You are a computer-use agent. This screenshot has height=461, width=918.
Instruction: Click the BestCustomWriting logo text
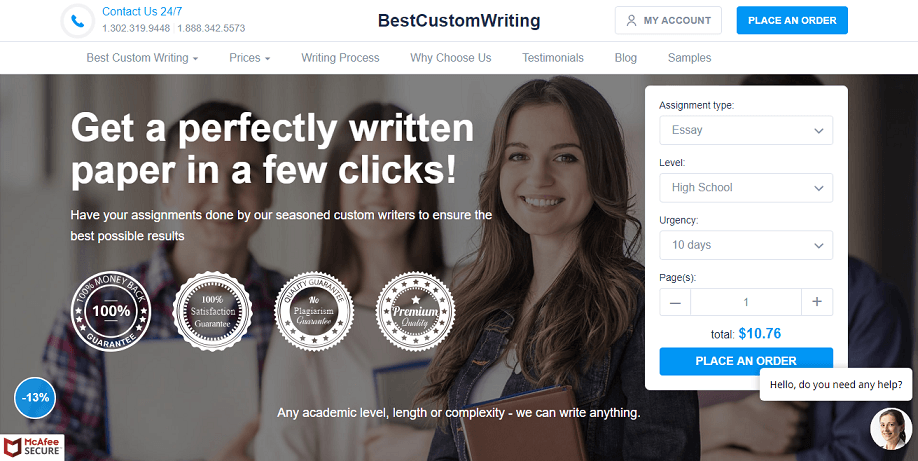pos(459,21)
